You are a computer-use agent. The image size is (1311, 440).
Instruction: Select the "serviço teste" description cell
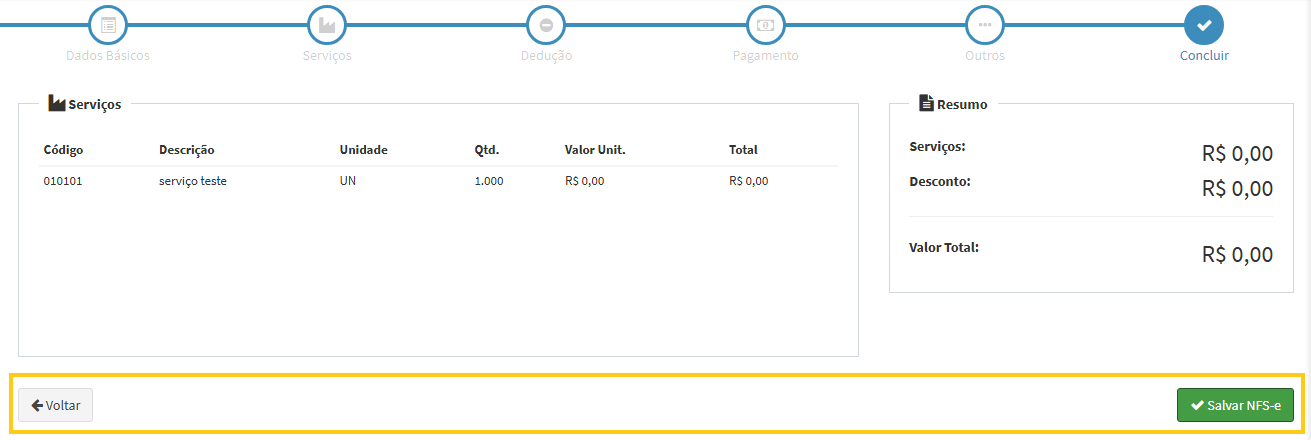coord(192,181)
